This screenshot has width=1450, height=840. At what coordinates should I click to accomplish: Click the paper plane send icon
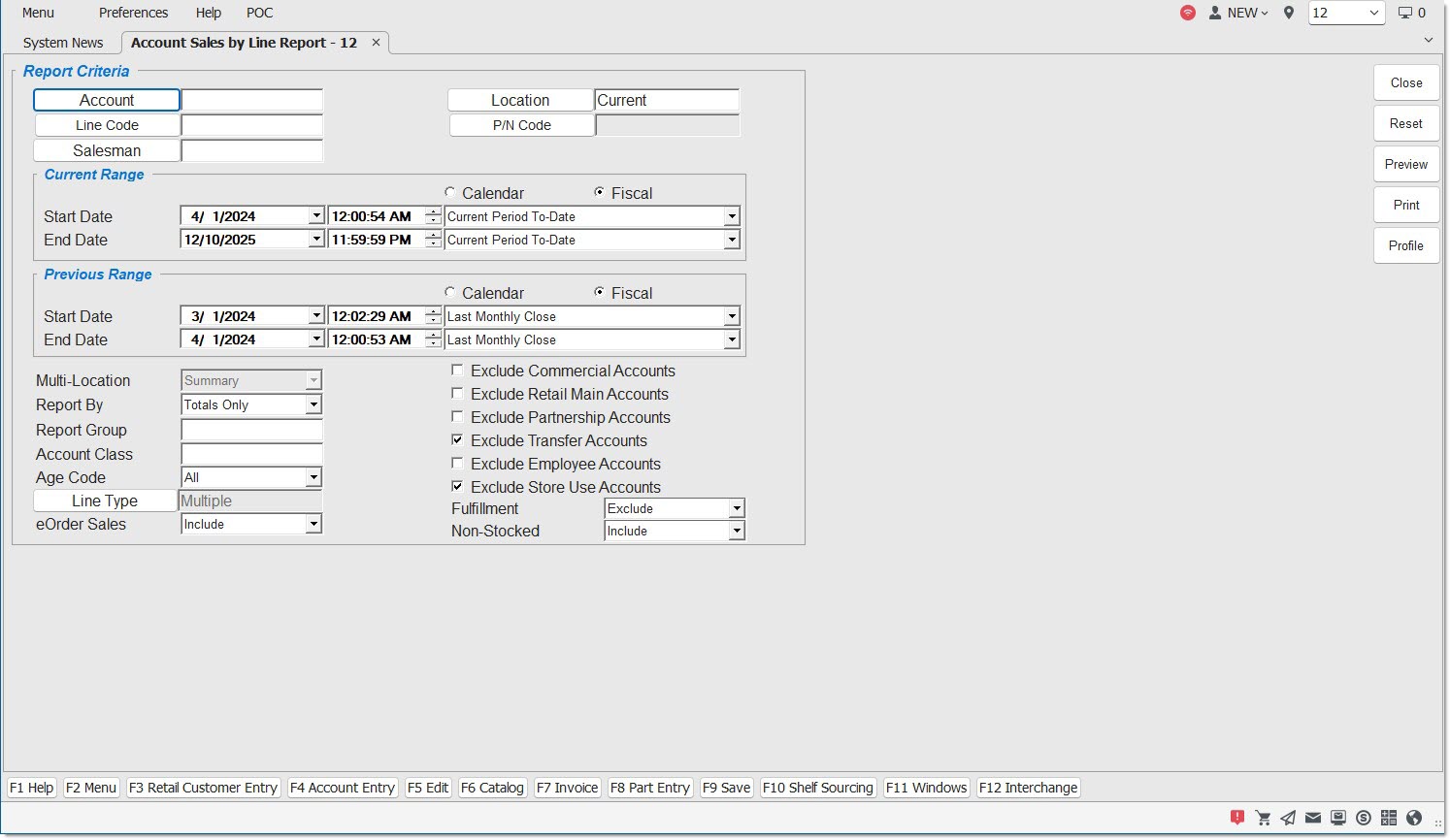[1288, 818]
